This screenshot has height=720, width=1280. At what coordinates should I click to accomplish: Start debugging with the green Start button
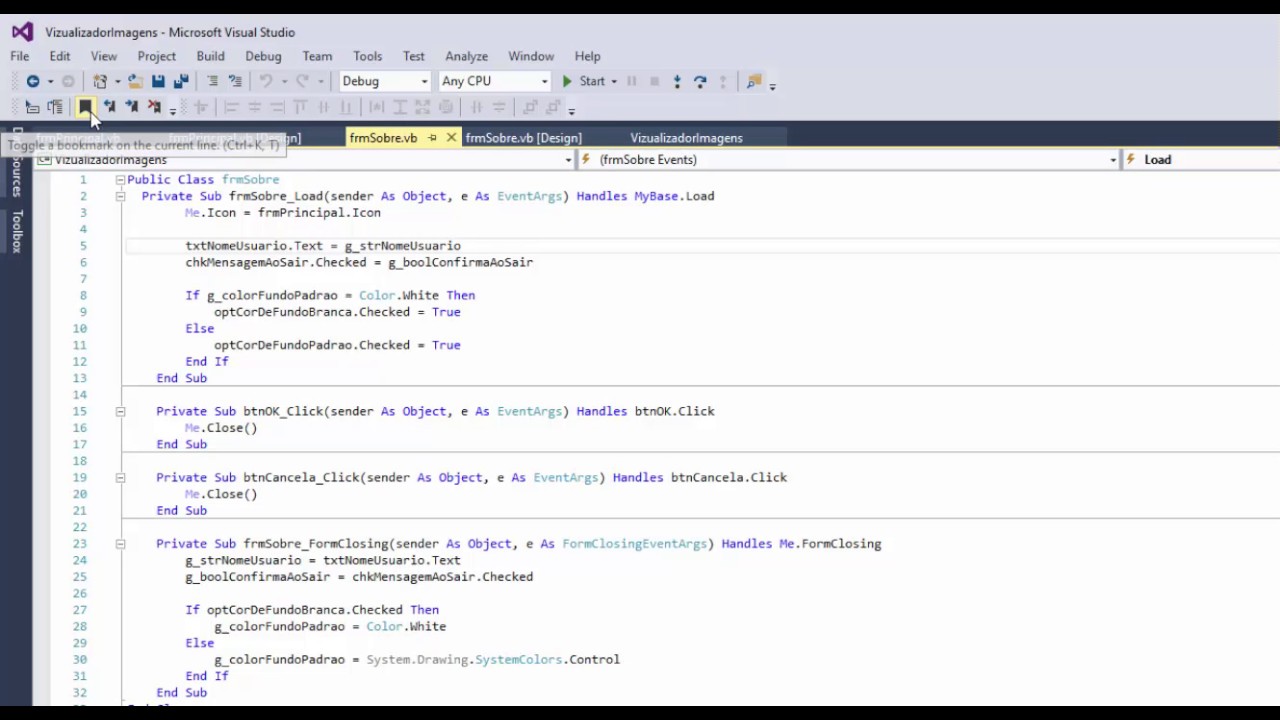pos(583,81)
